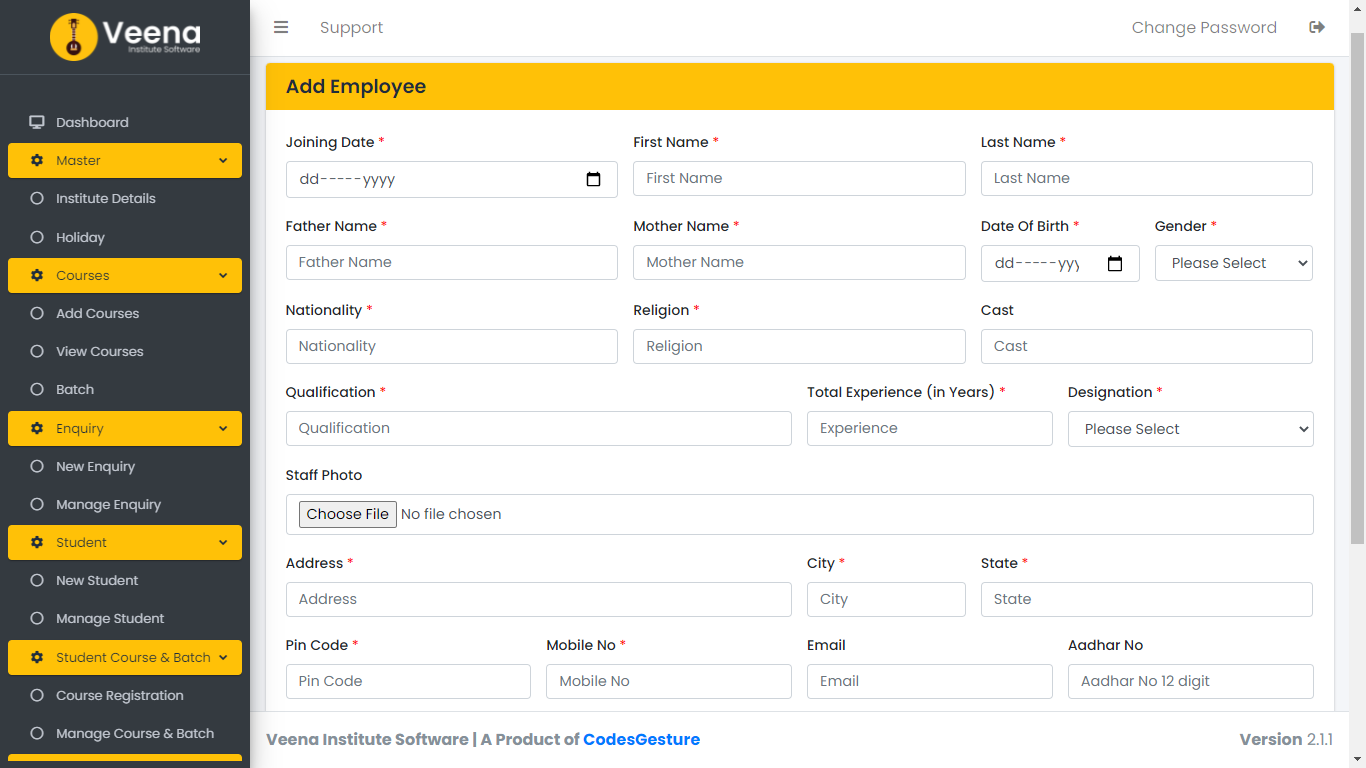Open Course Registration page
The height and width of the screenshot is (768, 1366).
click(x=125, y=695)
